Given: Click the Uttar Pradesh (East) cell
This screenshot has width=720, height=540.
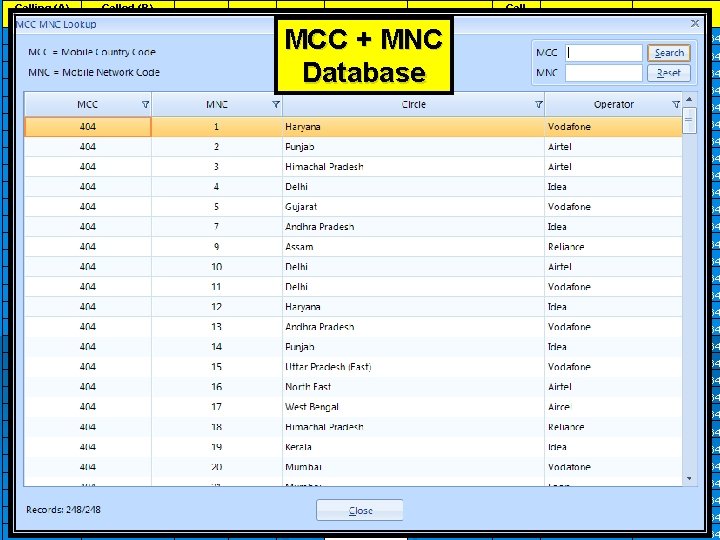Looking at the screenshot, I should (x=413, y=366).
